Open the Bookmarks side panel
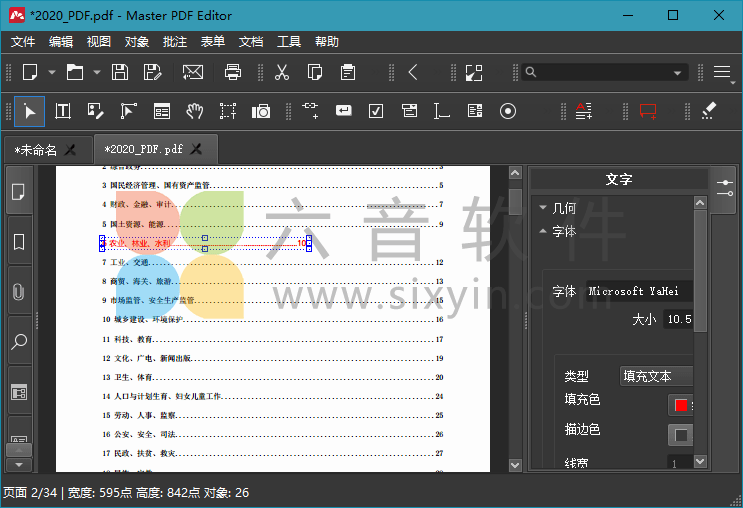The height and width of the screenshot is (508, 743). 19,242
